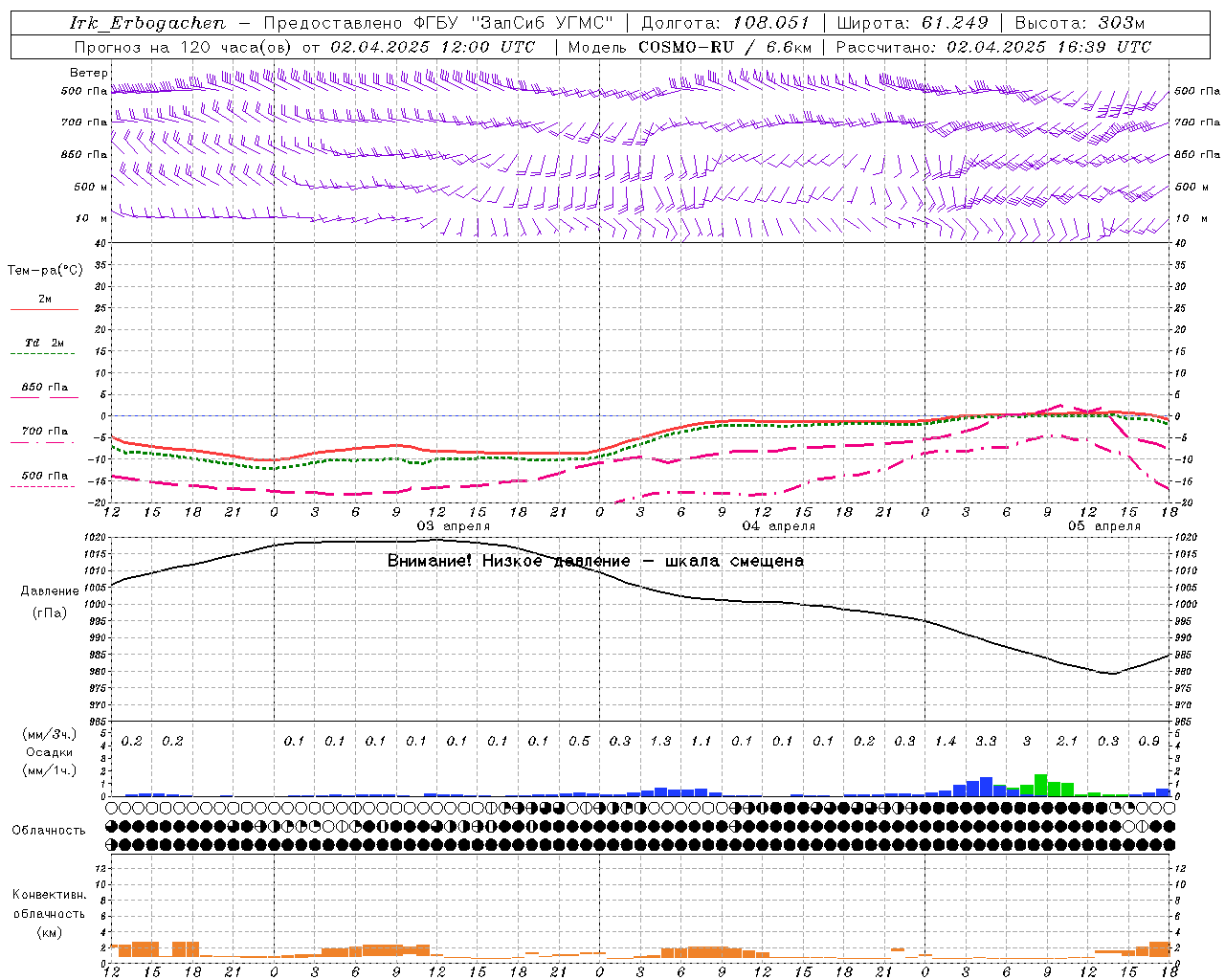Click the Давление pressure axis label
This screenshot has height=980, width=1225.
coord(50,591)
